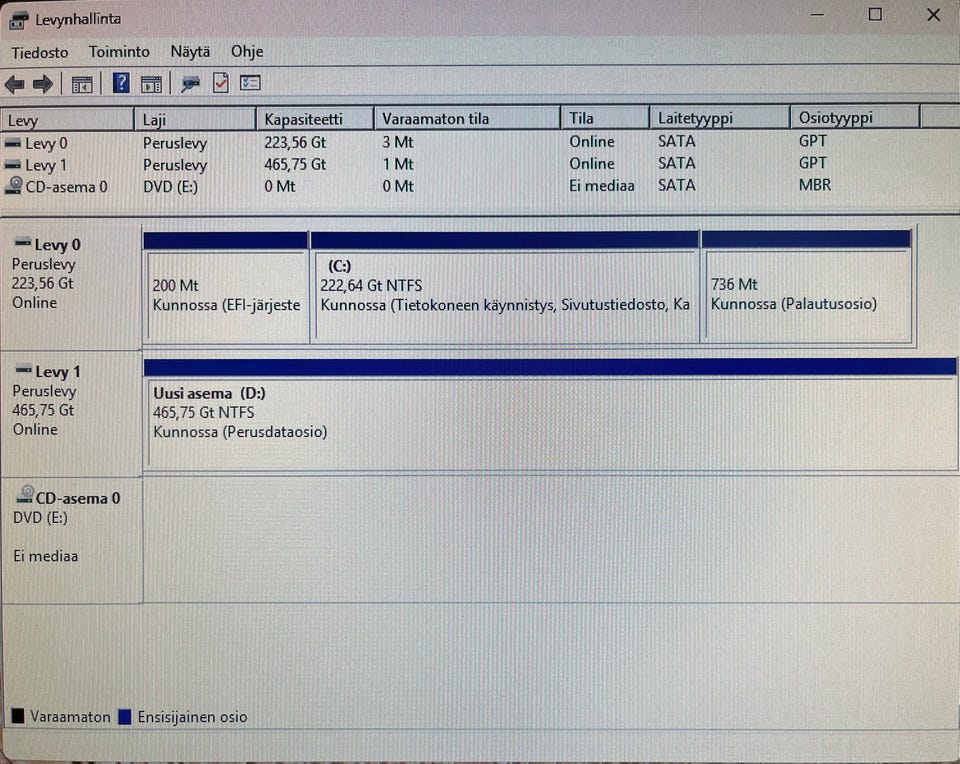Toggle the console tree pane icon
The image size is (960, 764).
pos(82,84)
